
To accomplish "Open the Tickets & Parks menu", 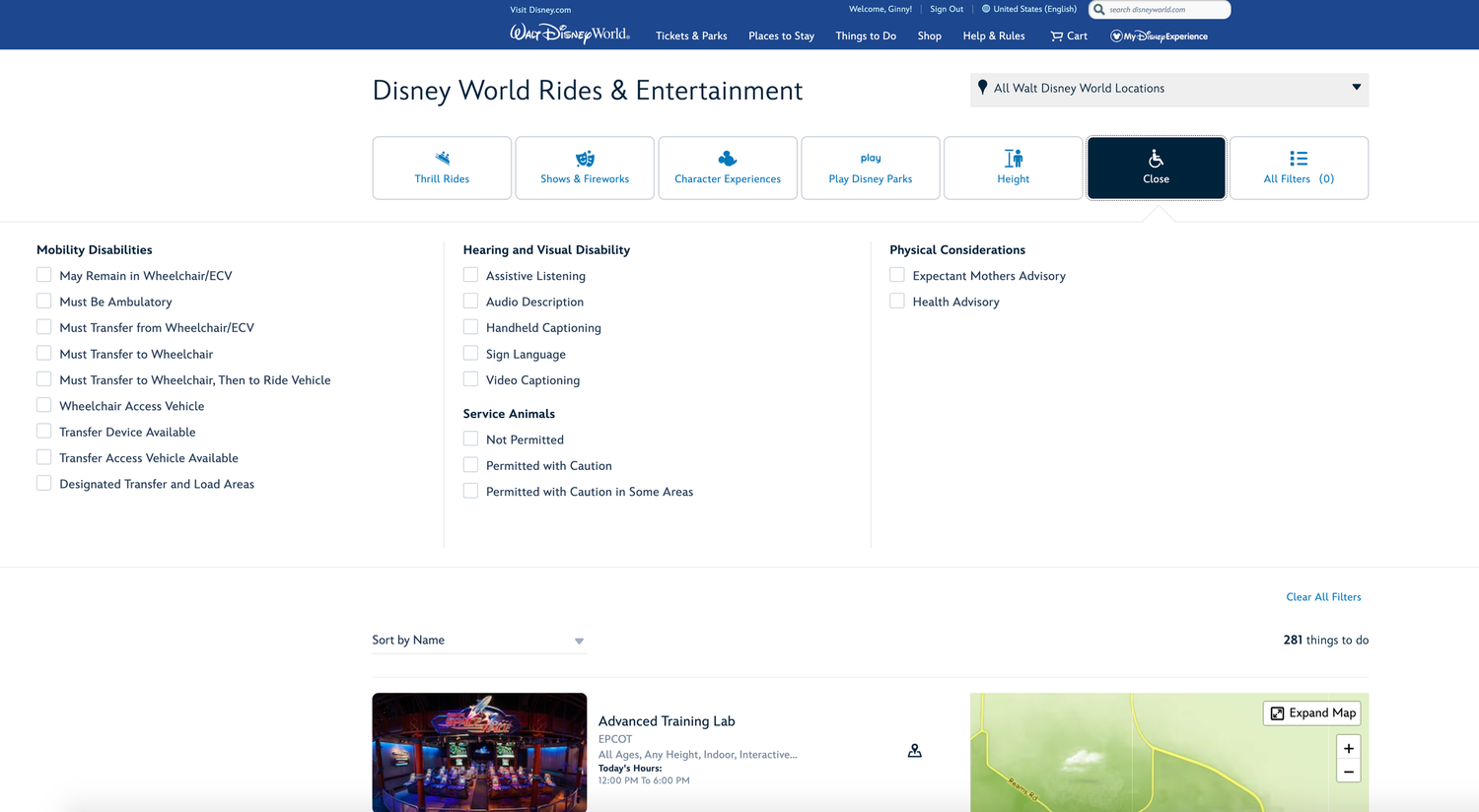I will pyautogui.click(x=691, y=36).
